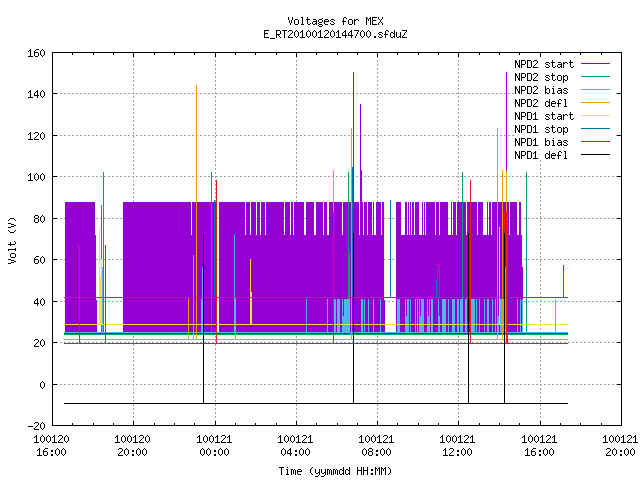Click the x-axis label 100121 04:00
The image size is (640, 480).
(x=295, y=446)
